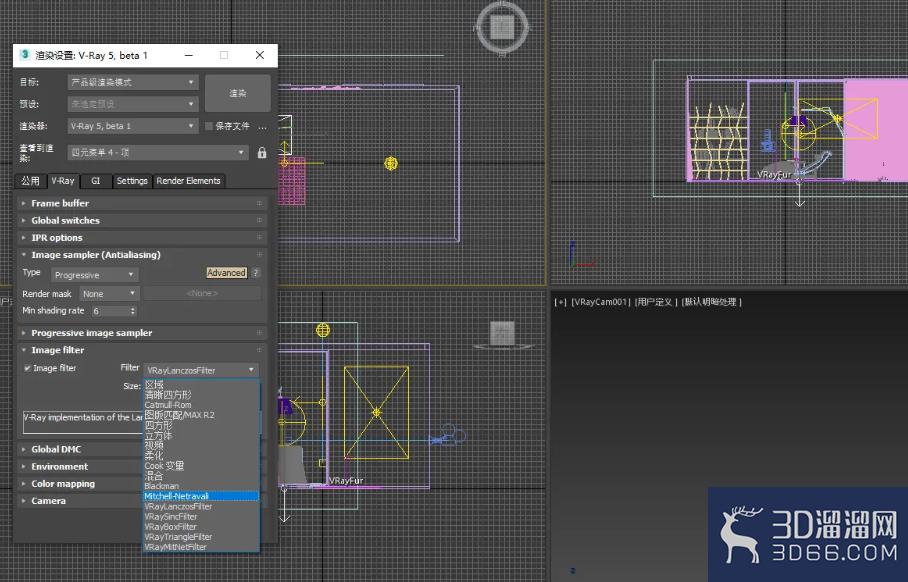Collapse the Image sampler (Antialiasing) rollout
This screenshot has height=582, width=908.
tap(141, 255)
